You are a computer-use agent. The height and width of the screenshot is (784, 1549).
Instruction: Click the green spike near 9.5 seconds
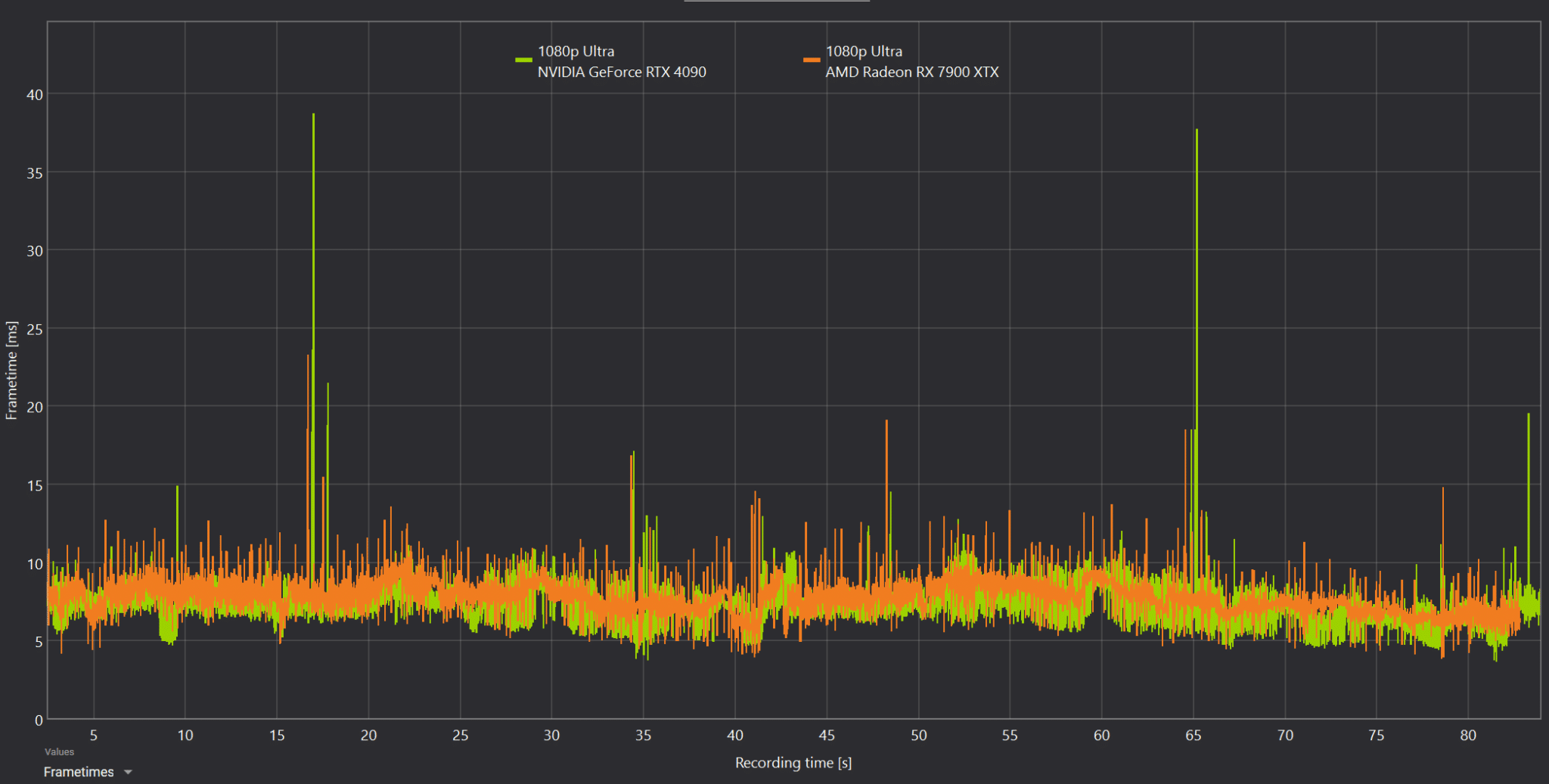[177, 488]
